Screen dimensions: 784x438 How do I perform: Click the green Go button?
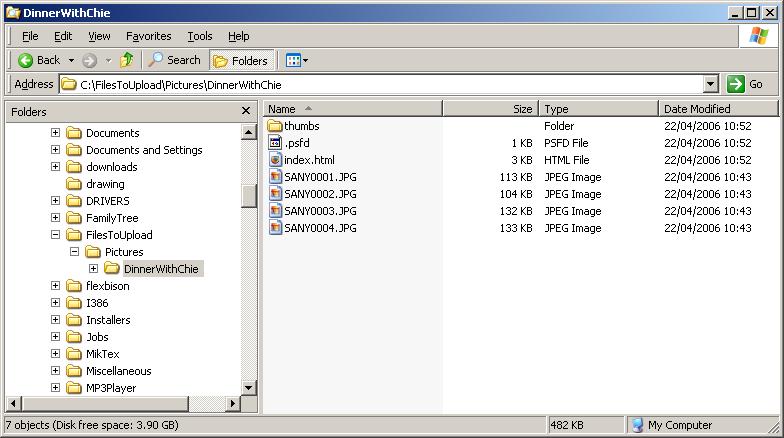click(745, 84)
